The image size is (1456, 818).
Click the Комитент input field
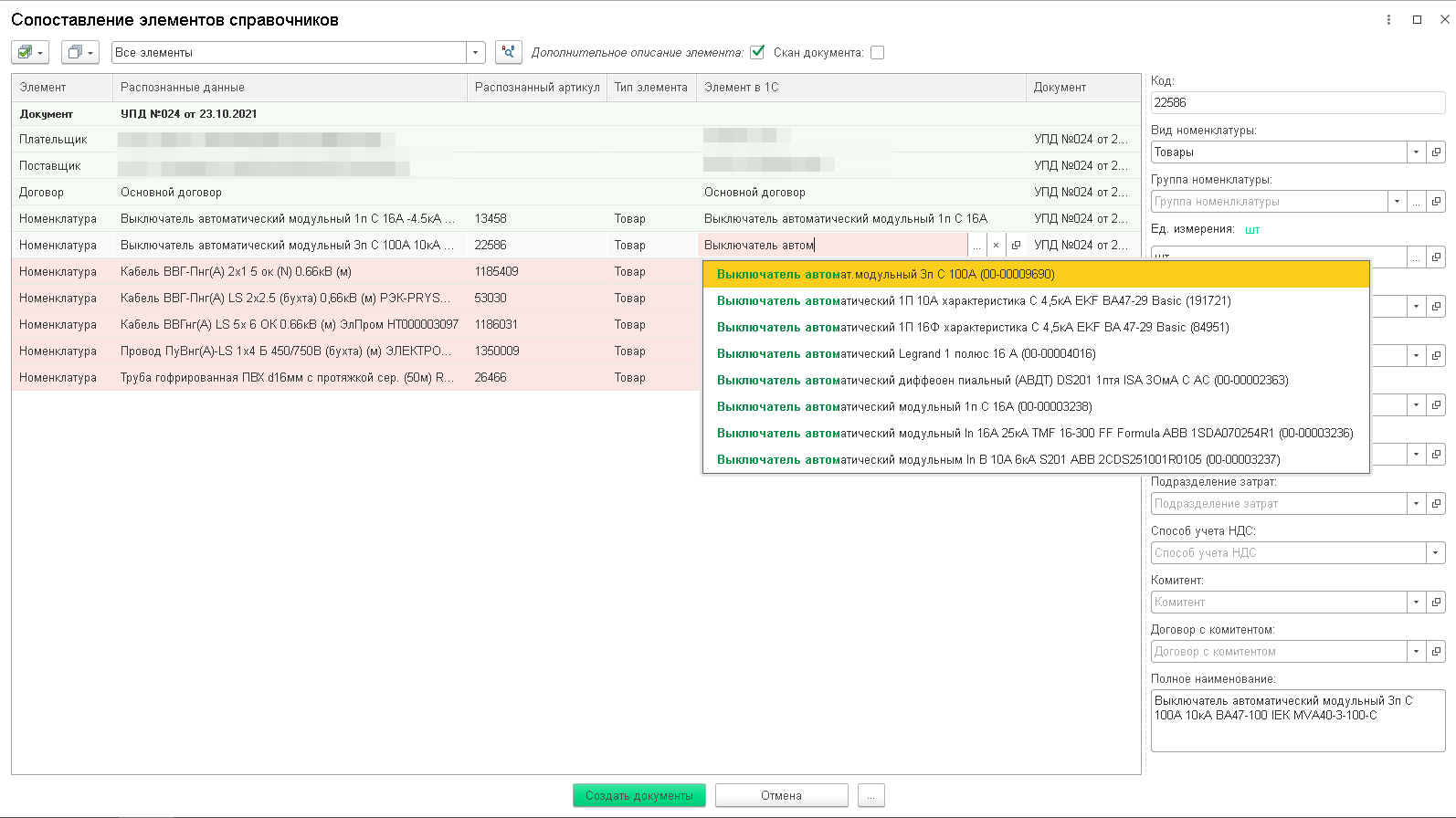(1279, 603)
